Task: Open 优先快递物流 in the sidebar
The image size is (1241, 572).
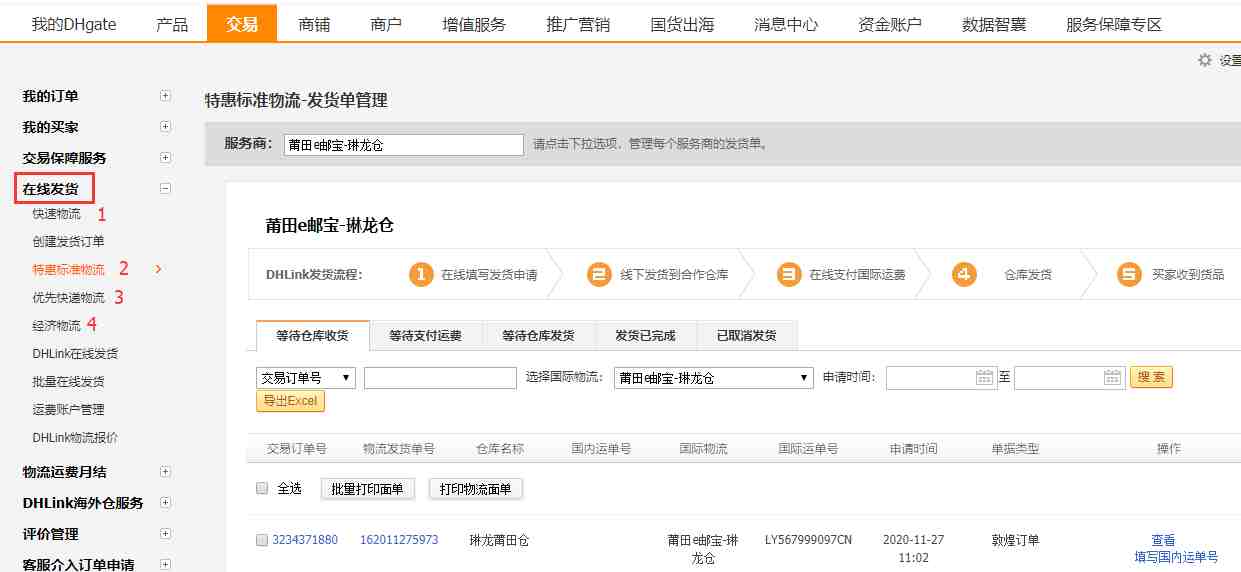Action: pyautogui.click(x=68, y=297)
